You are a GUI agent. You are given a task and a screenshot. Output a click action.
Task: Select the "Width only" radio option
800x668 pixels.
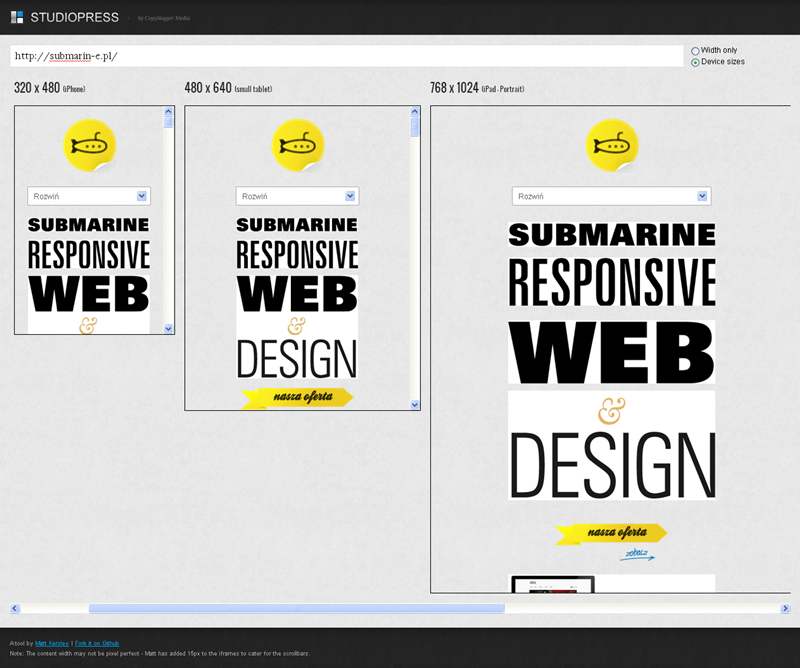pyautogui.click(x=696, y=51)
